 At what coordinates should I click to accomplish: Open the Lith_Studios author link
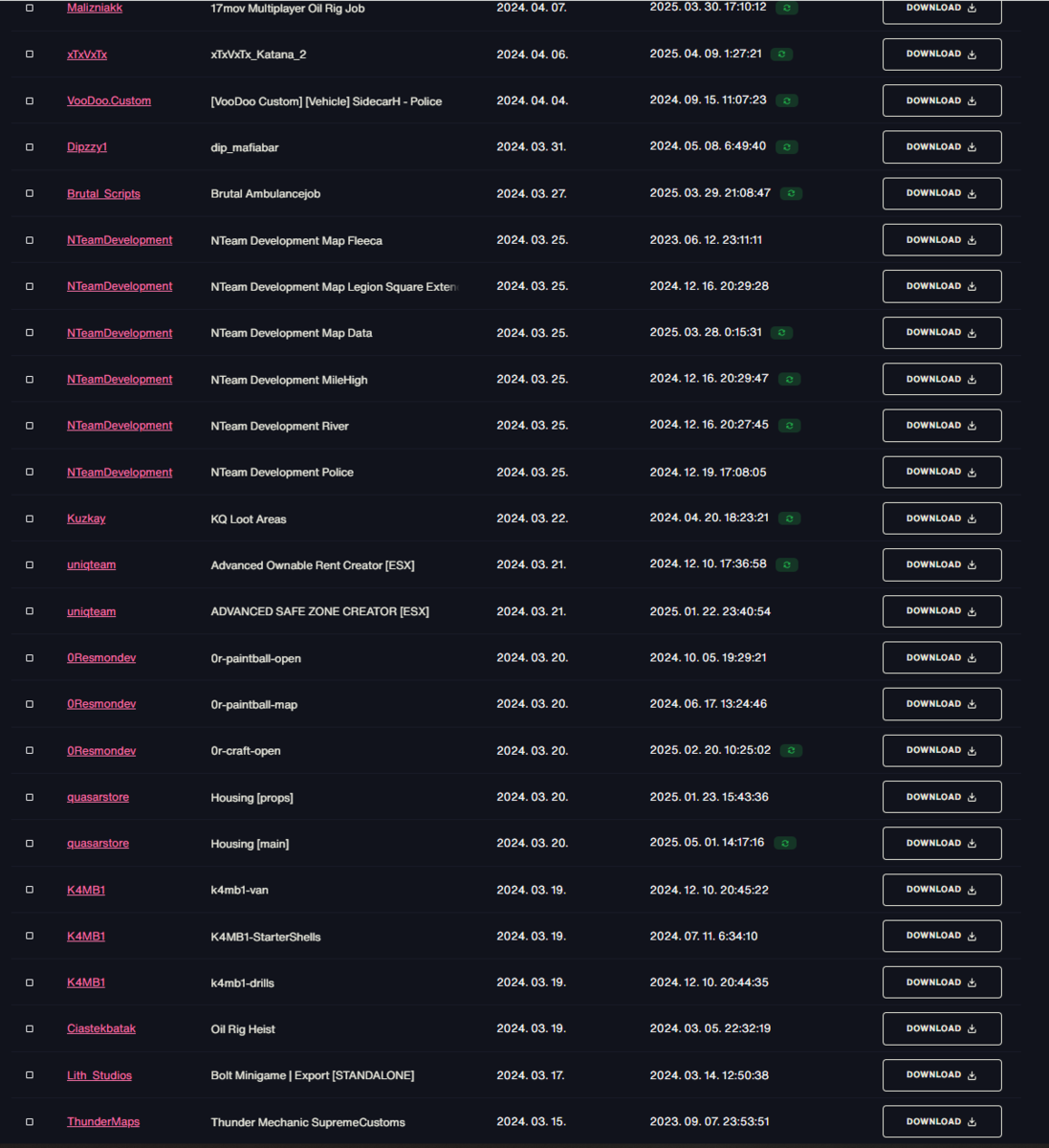tap(99, 1075)
